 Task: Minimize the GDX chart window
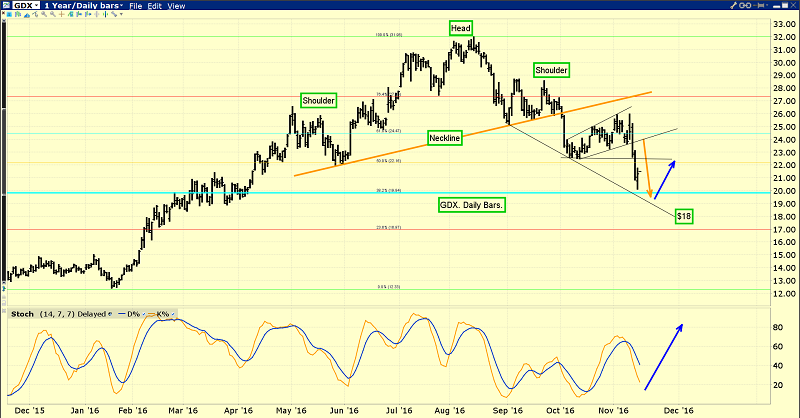point(777,7)
